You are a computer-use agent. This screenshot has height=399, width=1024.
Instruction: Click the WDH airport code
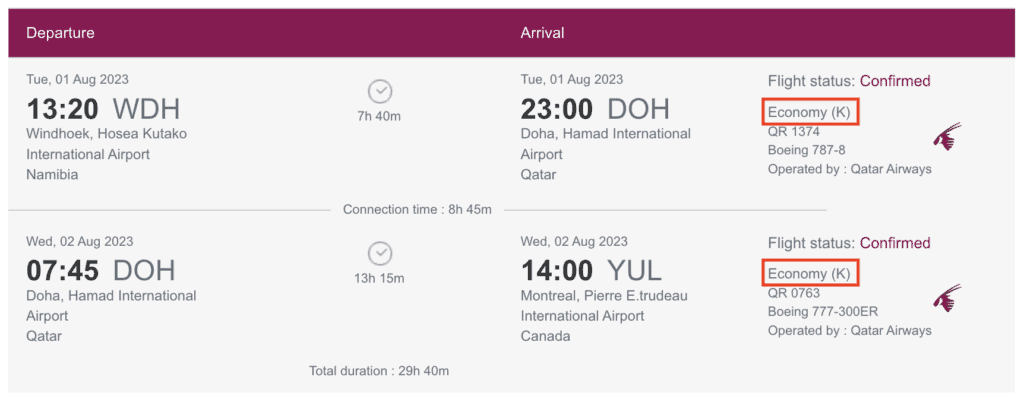[146, 109]
